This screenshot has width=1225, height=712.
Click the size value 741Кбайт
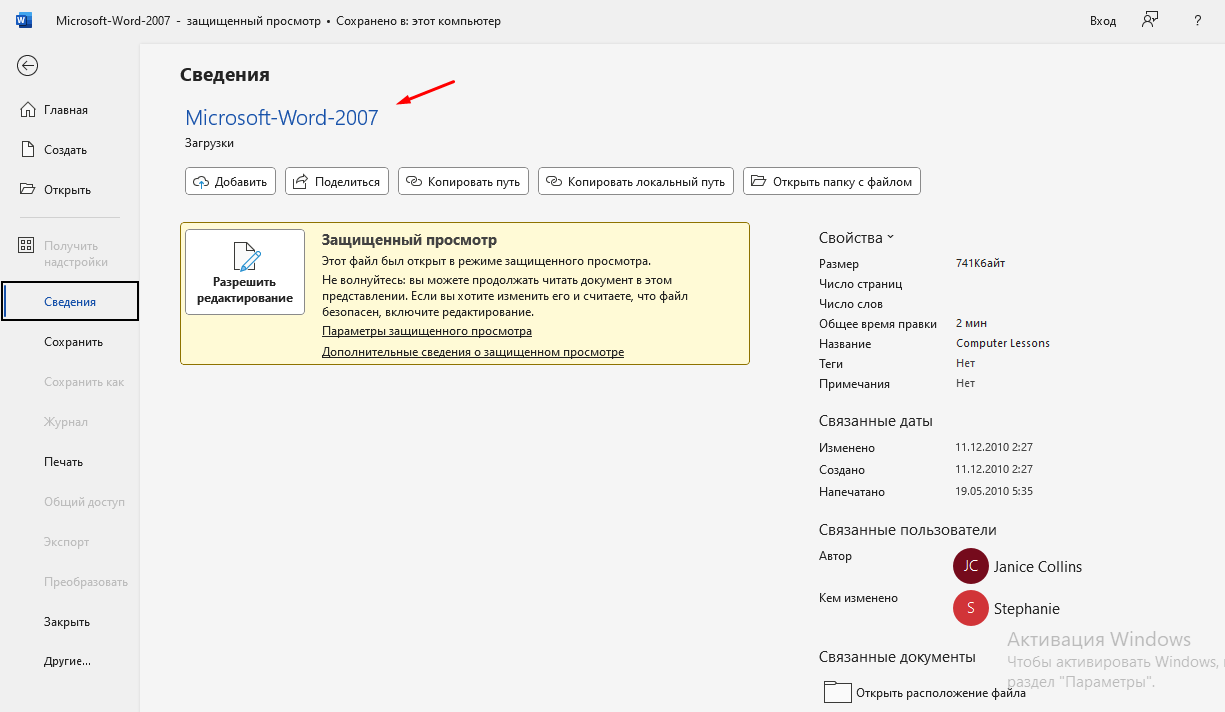tap(981, 263)
